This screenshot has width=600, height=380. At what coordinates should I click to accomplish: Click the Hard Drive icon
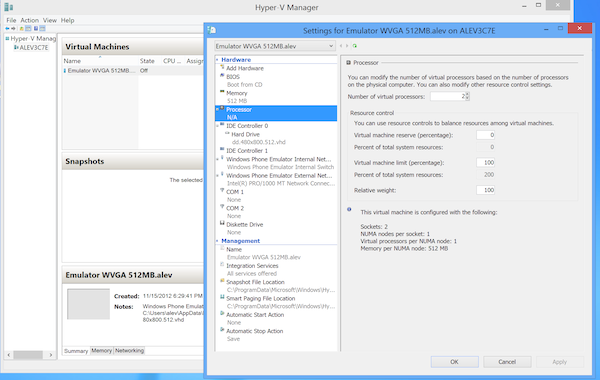(227, 134)
